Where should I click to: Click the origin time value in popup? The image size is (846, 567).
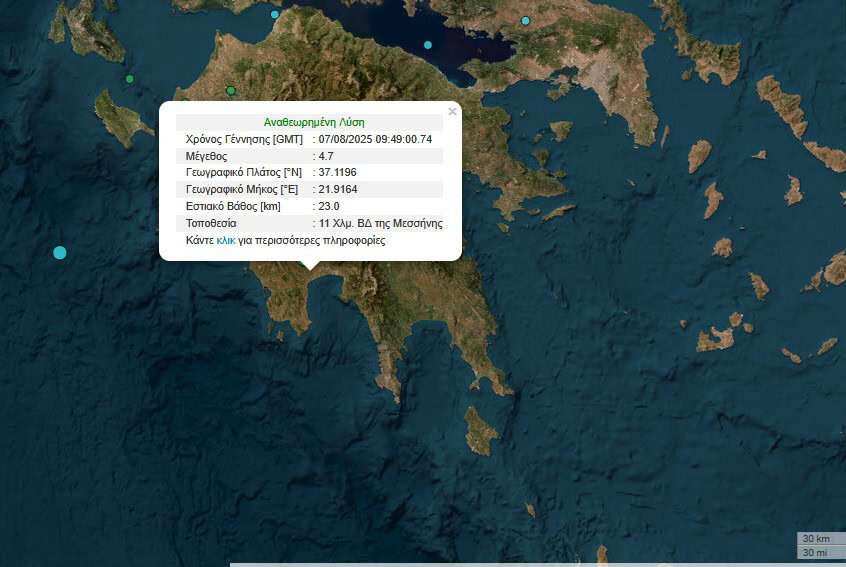click(375, 139)
